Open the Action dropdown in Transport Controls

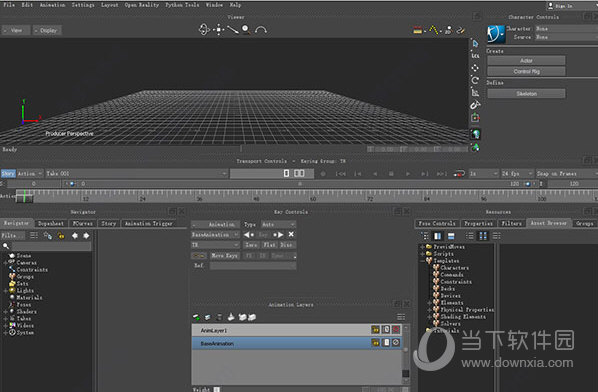(30, 174)
